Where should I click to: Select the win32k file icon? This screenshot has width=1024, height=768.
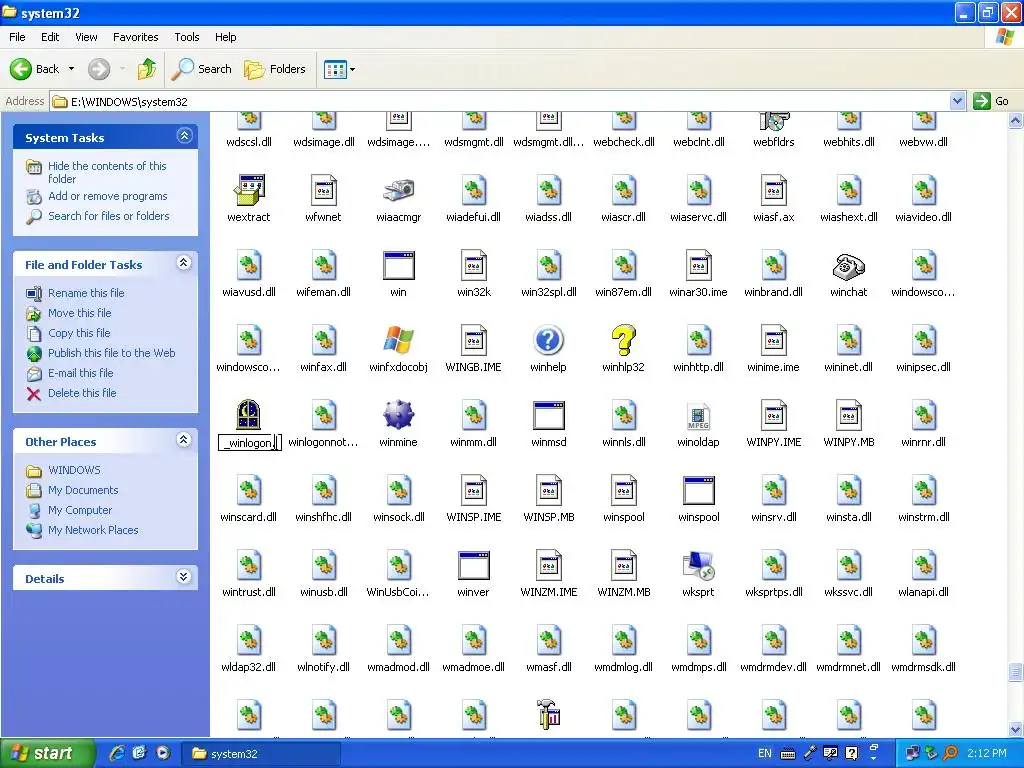coord(473,265)
